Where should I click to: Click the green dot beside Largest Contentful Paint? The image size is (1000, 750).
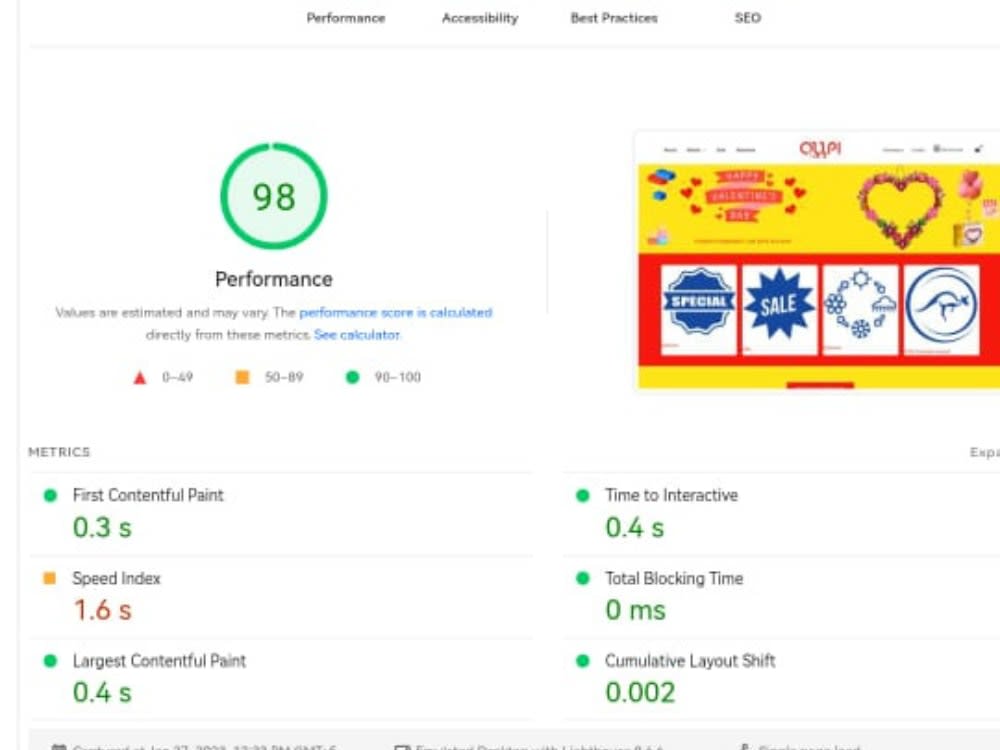click(50, 661)
